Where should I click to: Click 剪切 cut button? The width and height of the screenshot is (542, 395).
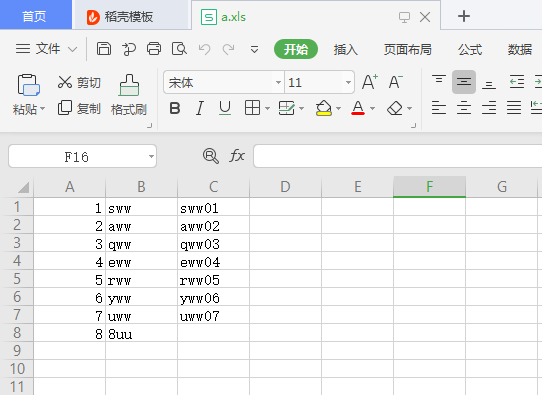(79, 83)
